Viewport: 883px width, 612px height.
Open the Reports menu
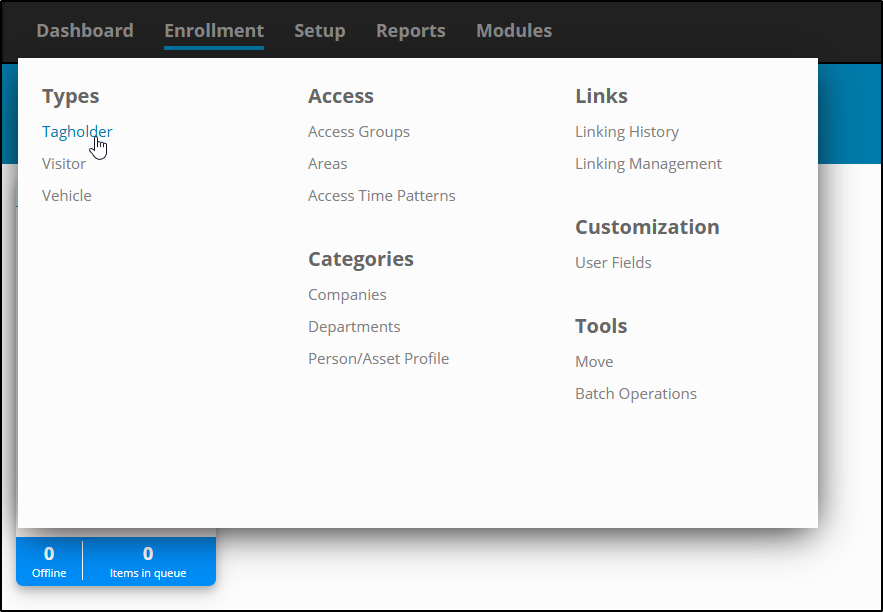point(411,30)
